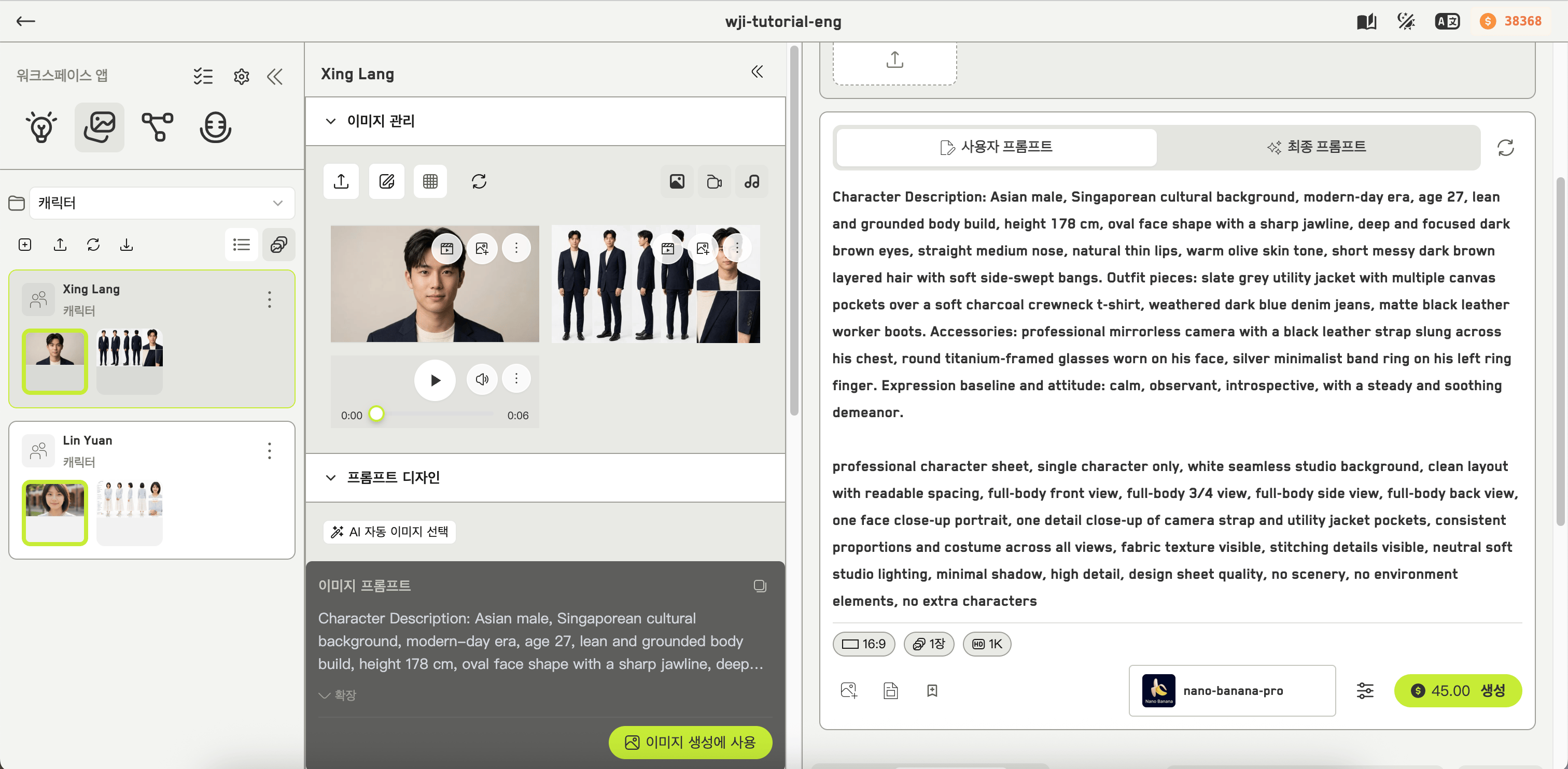Open the 캐릭터 category dropdown
The image size is (1568, 769).
tap(162, 203)
